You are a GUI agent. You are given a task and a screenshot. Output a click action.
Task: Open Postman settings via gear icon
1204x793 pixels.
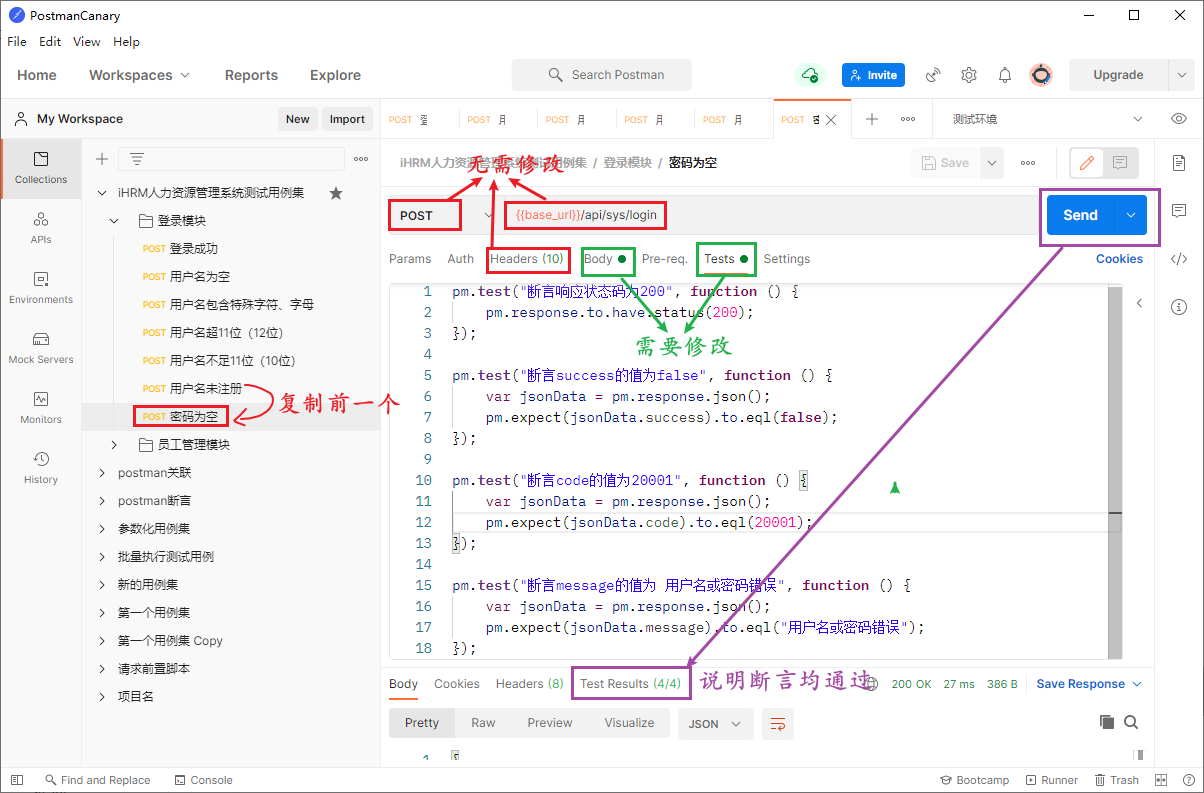(x=968, y=75)
